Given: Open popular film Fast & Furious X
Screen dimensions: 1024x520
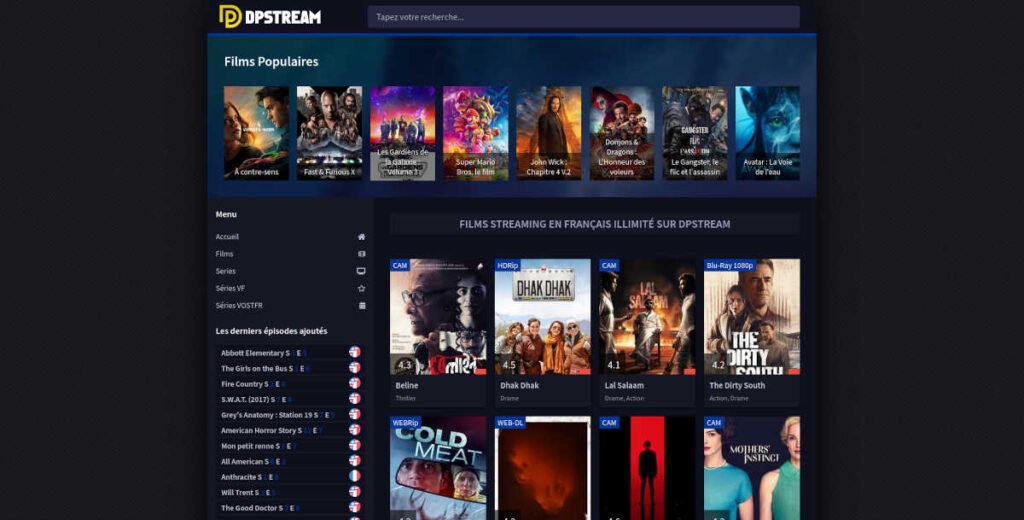Looking at the screenshot, I should (329, 133).
